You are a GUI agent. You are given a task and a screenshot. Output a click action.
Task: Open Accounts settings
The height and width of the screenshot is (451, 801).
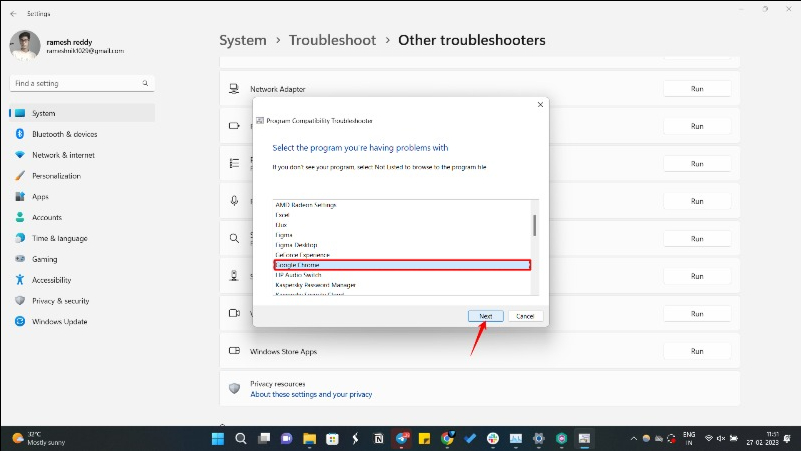coord(46,217)
